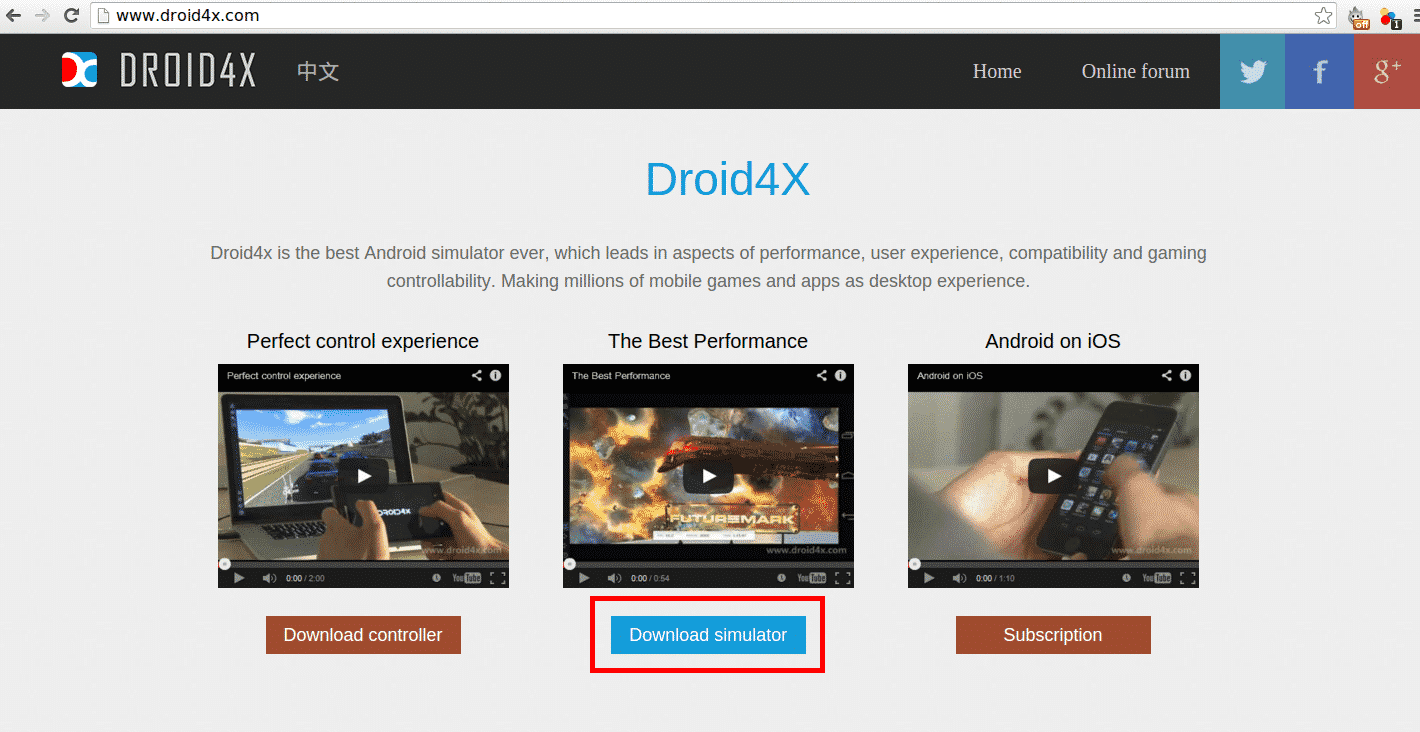Add The Best Performance video to watch later
This screenshot has height=732, width=1420.
pyautogui.click(x=782, y=578)
